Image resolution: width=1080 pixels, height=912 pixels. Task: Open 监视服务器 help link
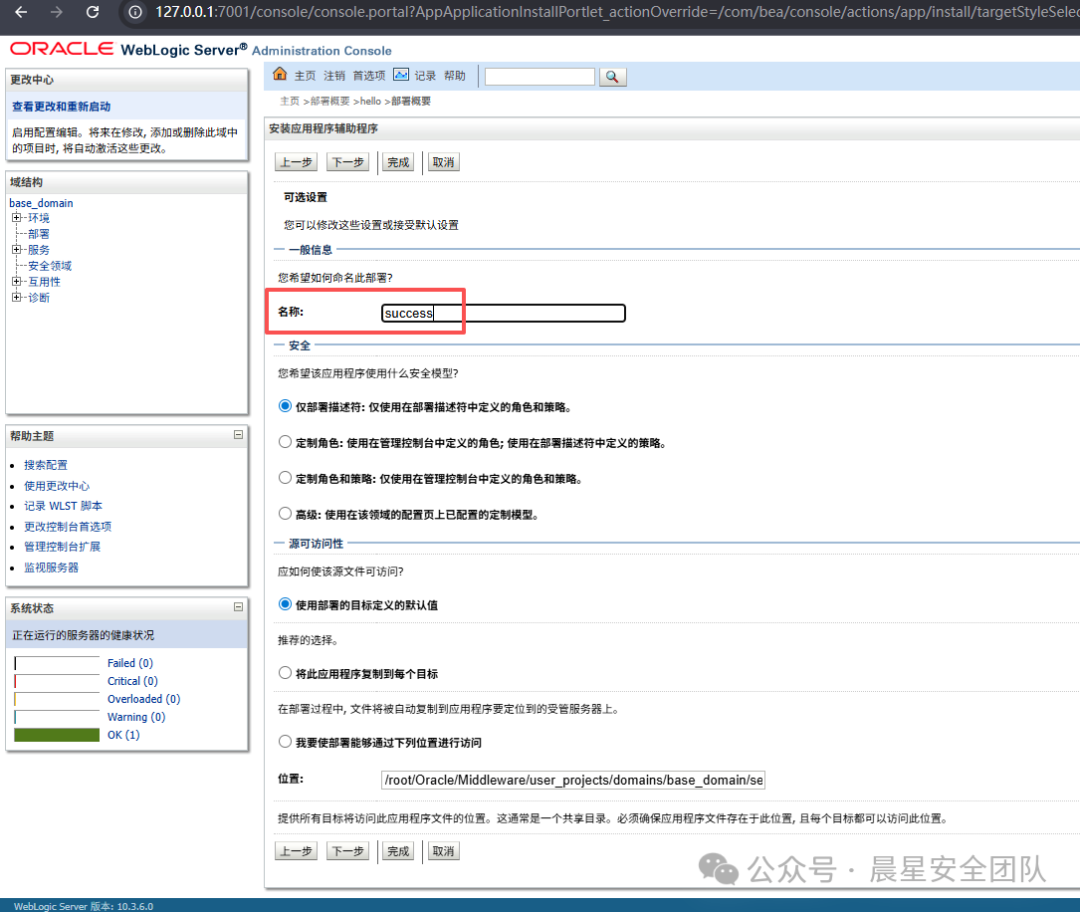[x=52, y=567]
